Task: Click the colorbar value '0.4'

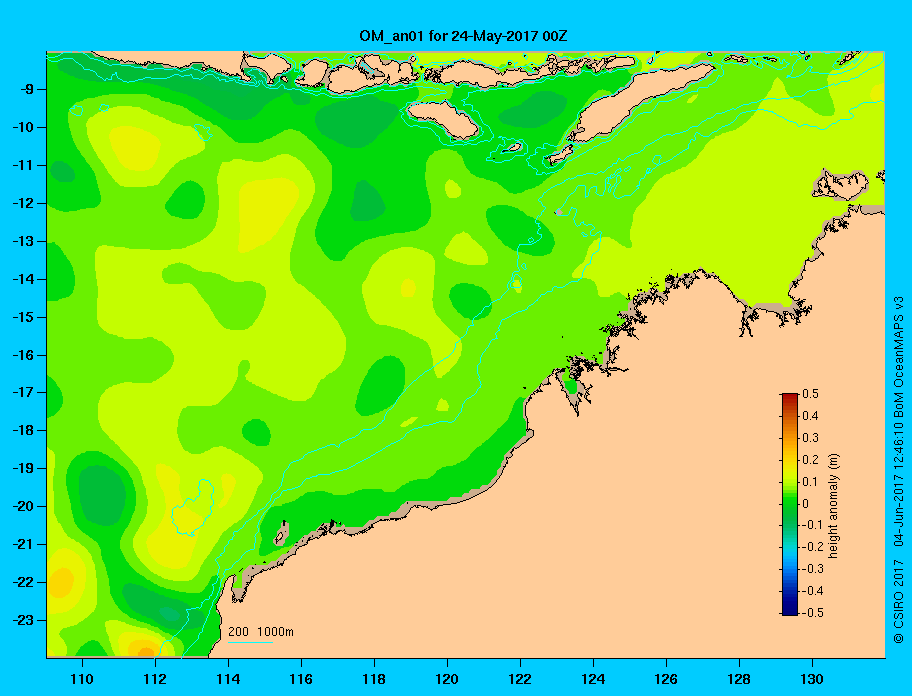Action: click(x=811, y=416)
